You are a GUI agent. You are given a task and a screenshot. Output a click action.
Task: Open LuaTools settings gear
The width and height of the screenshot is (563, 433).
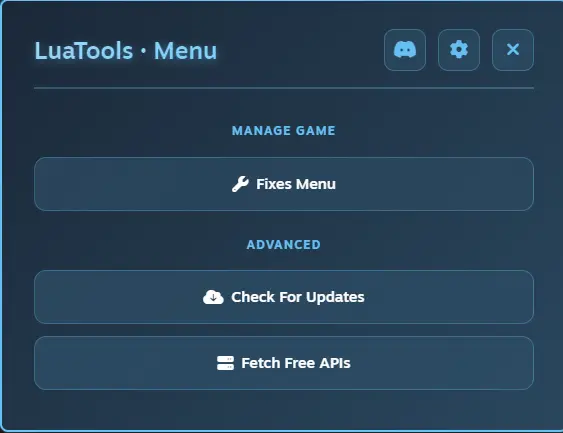pyautogui.click(x=459, y=50)
